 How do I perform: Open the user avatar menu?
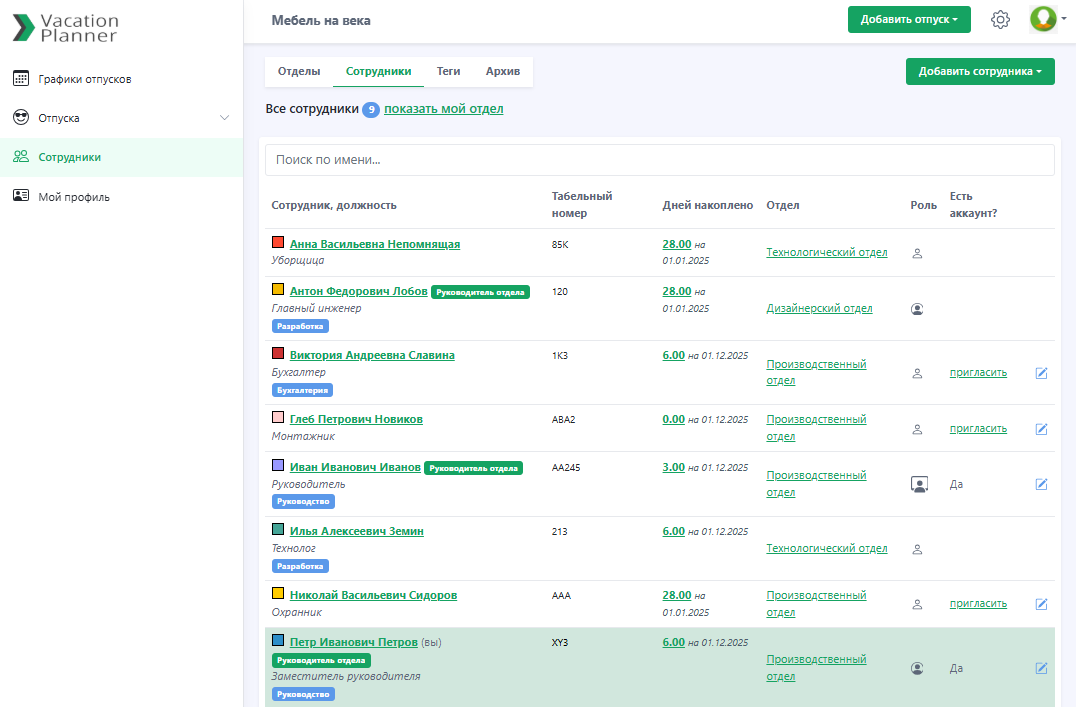(1043, 19)
